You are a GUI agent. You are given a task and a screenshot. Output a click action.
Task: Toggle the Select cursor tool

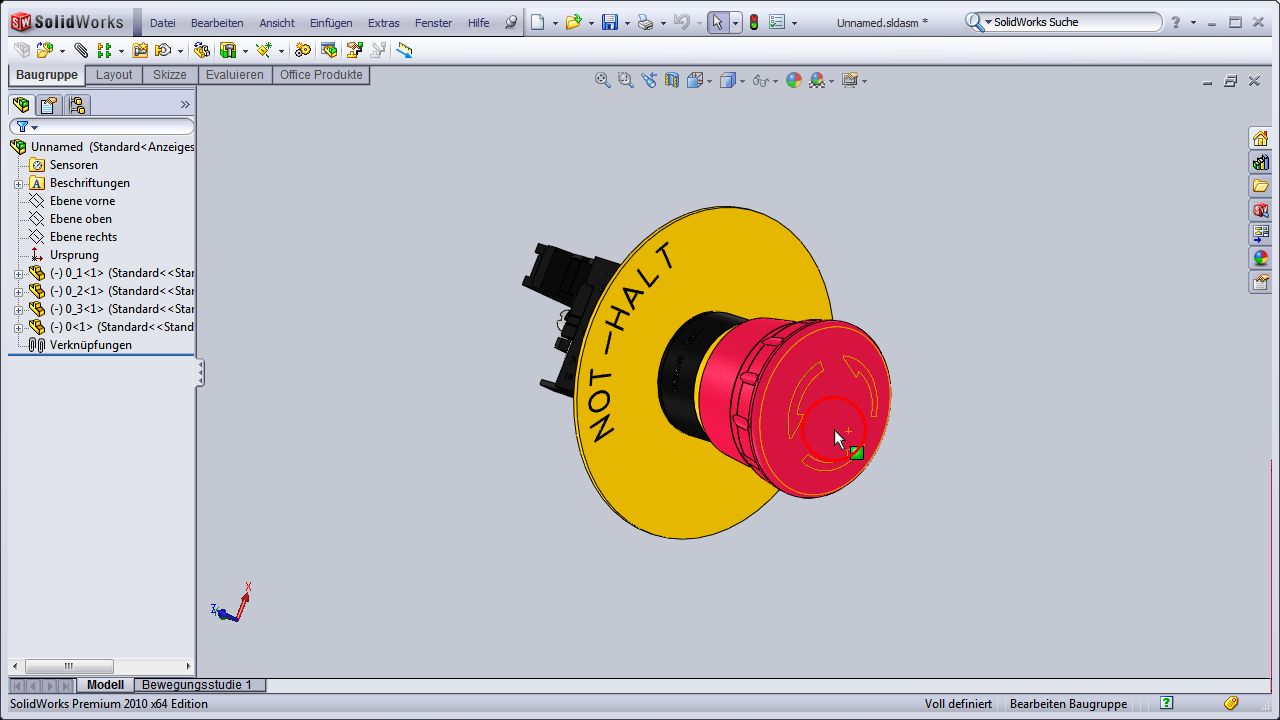pyautogui.click(x=717, y=22)
